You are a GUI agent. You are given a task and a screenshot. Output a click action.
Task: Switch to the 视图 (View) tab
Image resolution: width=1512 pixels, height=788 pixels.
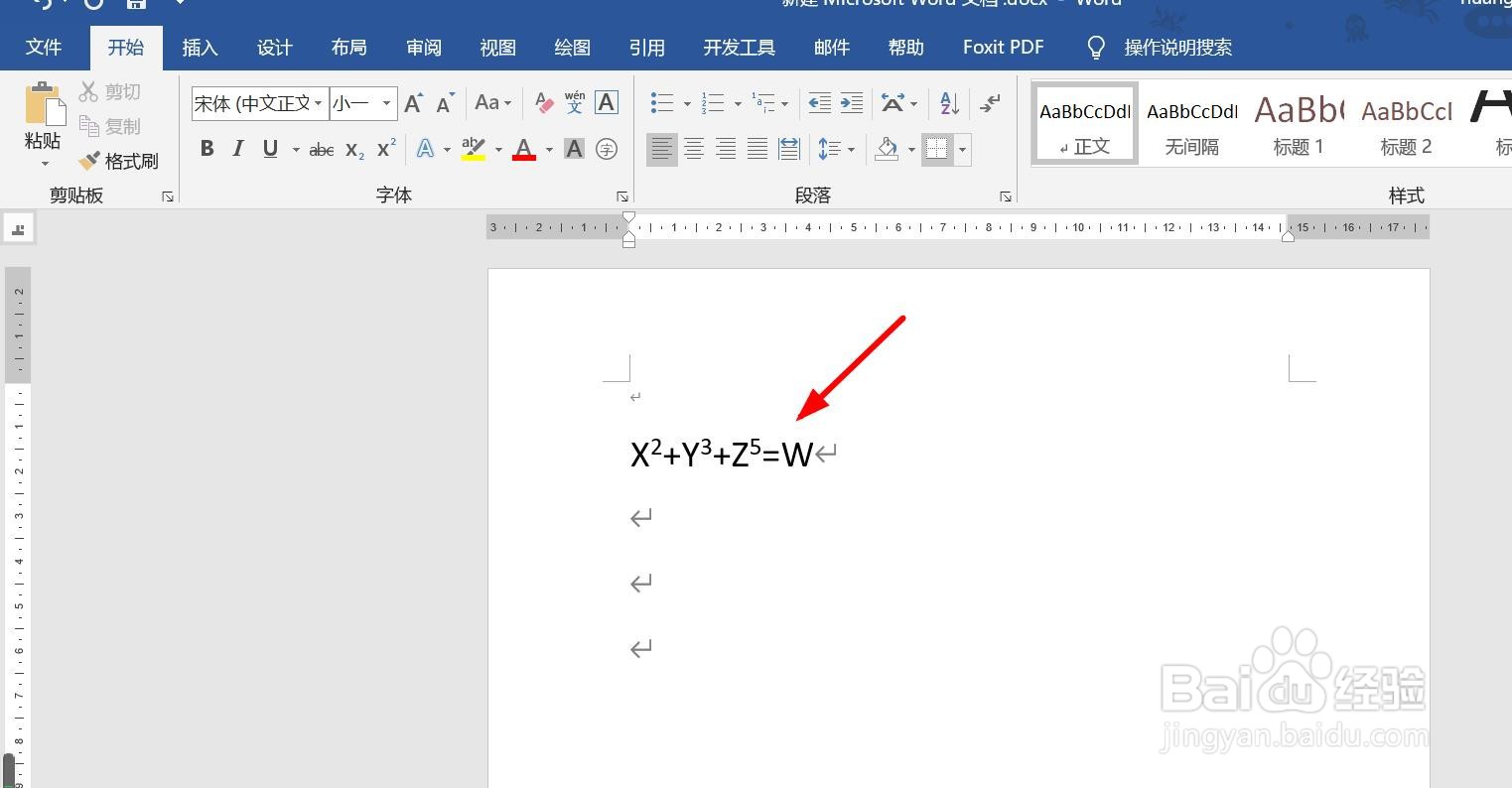point(497,48)
